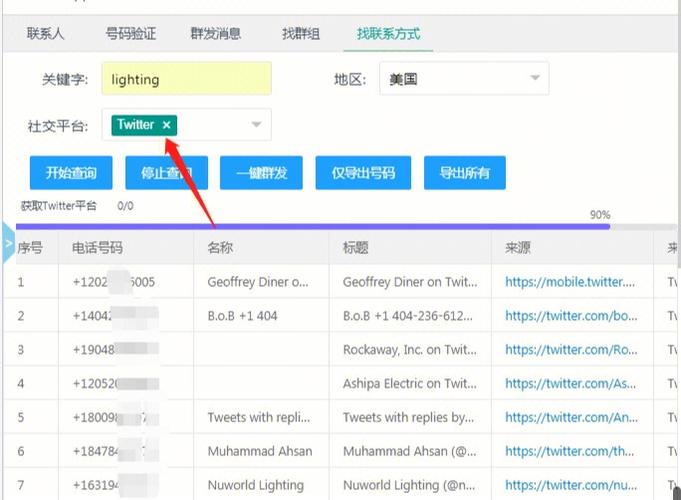The height and width of the screenshot is (500, 681).
Task: Open the https://twitter.com/As... link
Action: [x=570, y=384]
